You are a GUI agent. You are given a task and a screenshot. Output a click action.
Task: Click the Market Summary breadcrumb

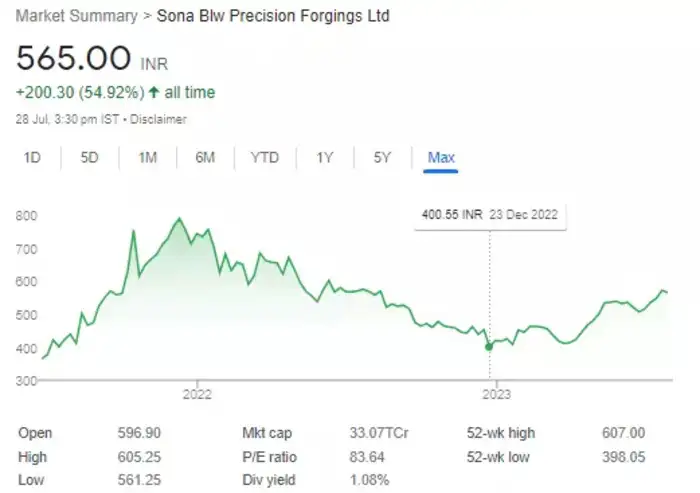pyautogui.click(x=73, y=17)
